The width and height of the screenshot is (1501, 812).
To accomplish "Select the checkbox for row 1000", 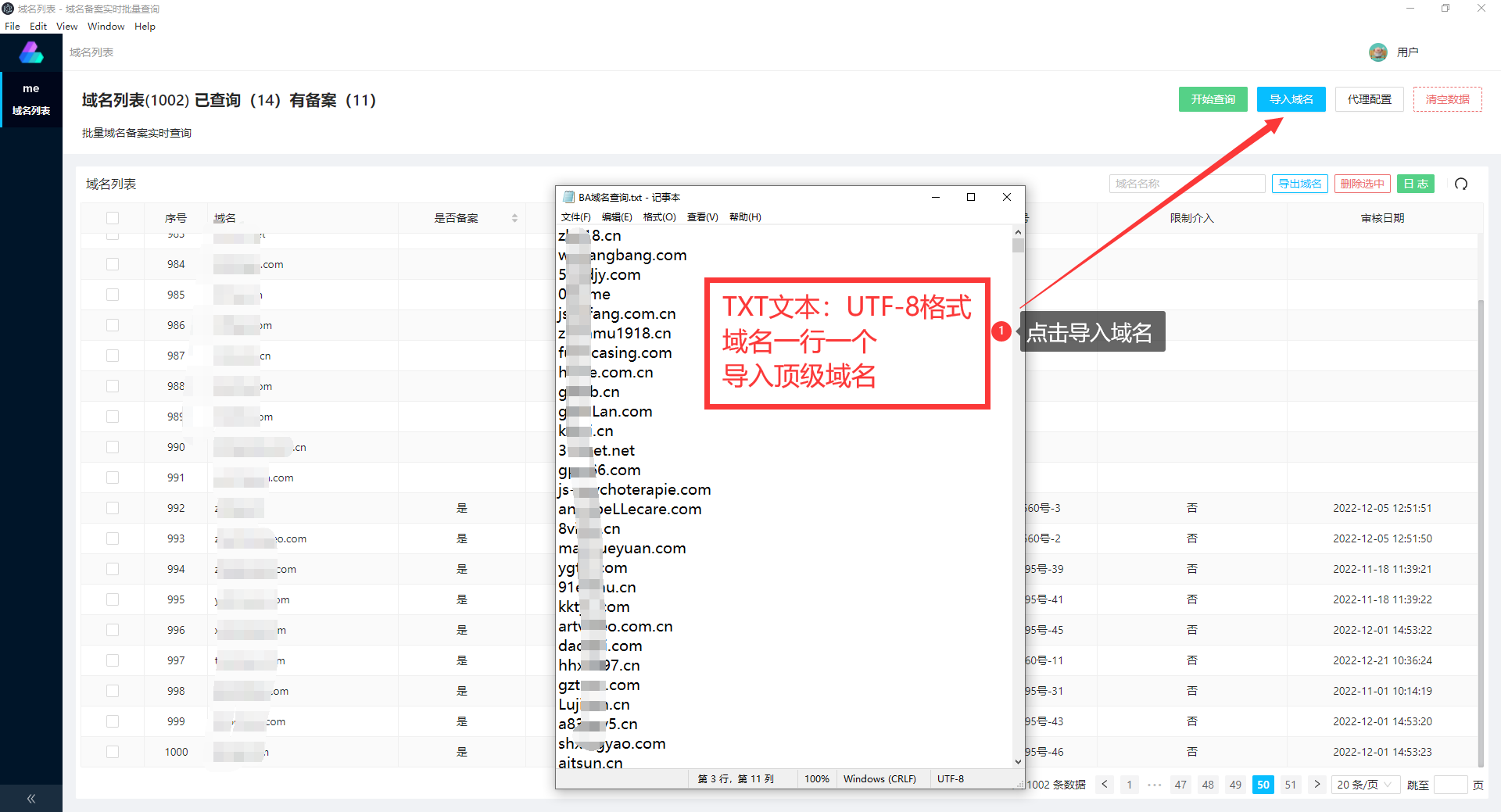I will pos(113,752).
